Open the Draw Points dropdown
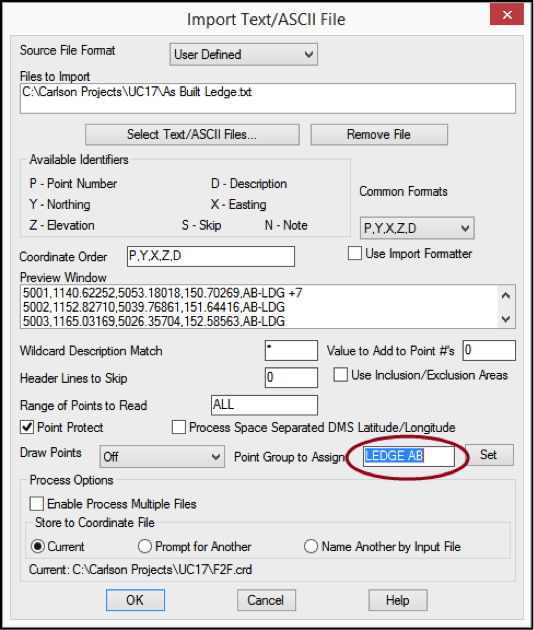The image size is (534, 630). pyautogui.click(x=162, y=456)
